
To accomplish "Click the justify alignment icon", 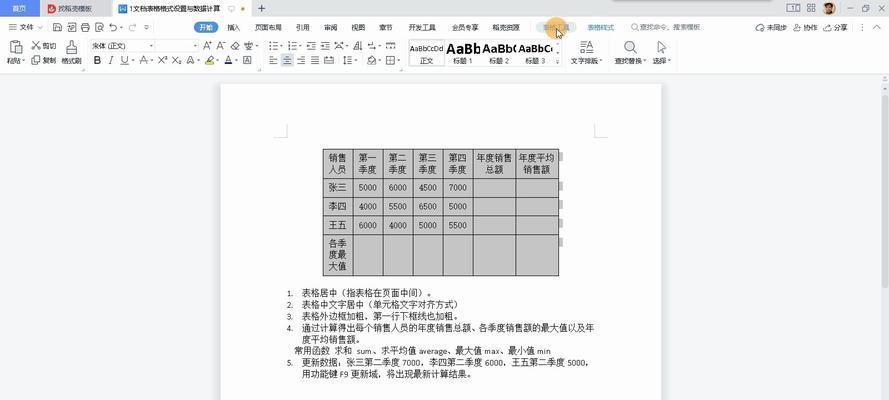I will coord(315,61).
